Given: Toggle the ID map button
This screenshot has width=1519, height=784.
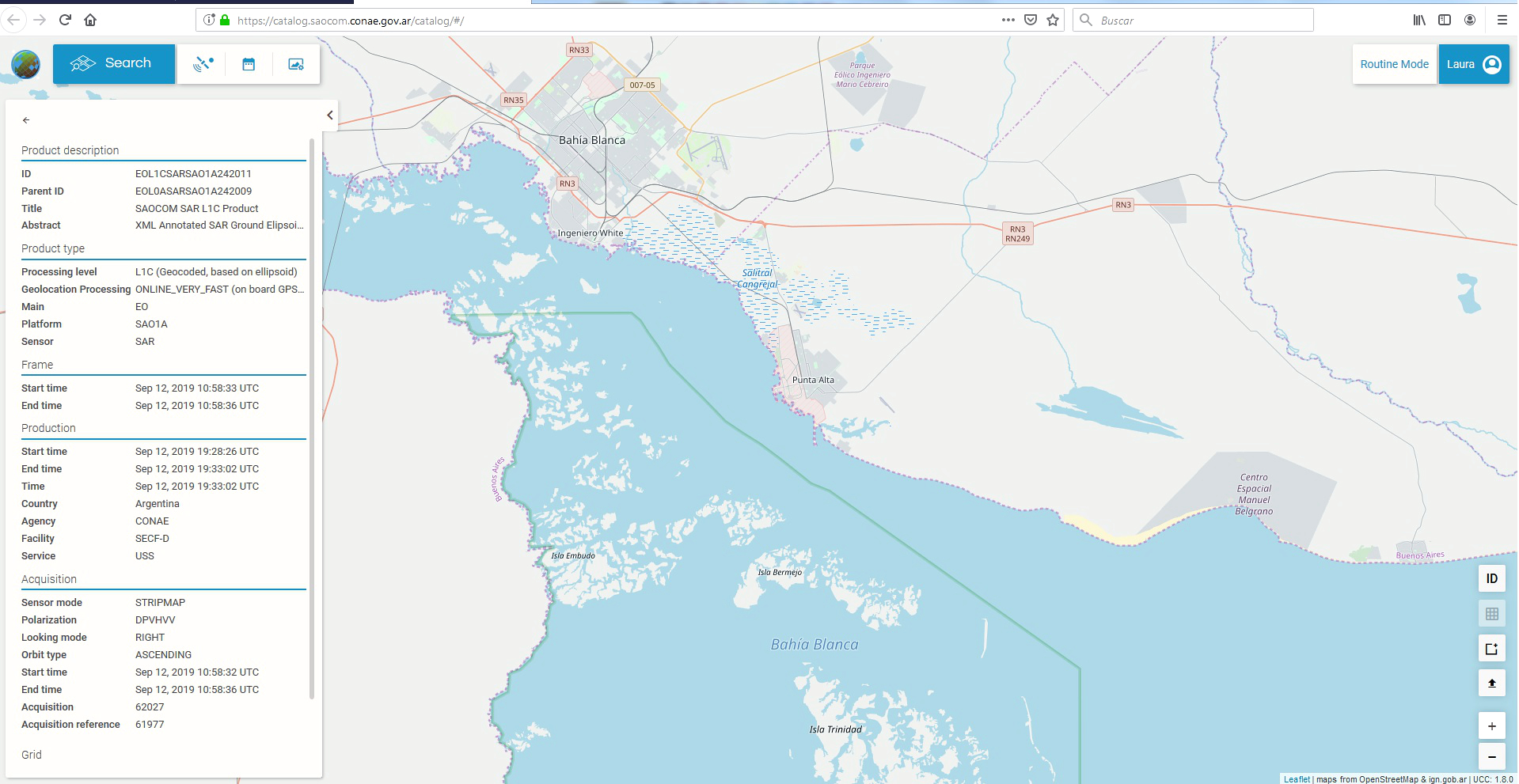Looking at the screenshot, I should (1491, 578).
